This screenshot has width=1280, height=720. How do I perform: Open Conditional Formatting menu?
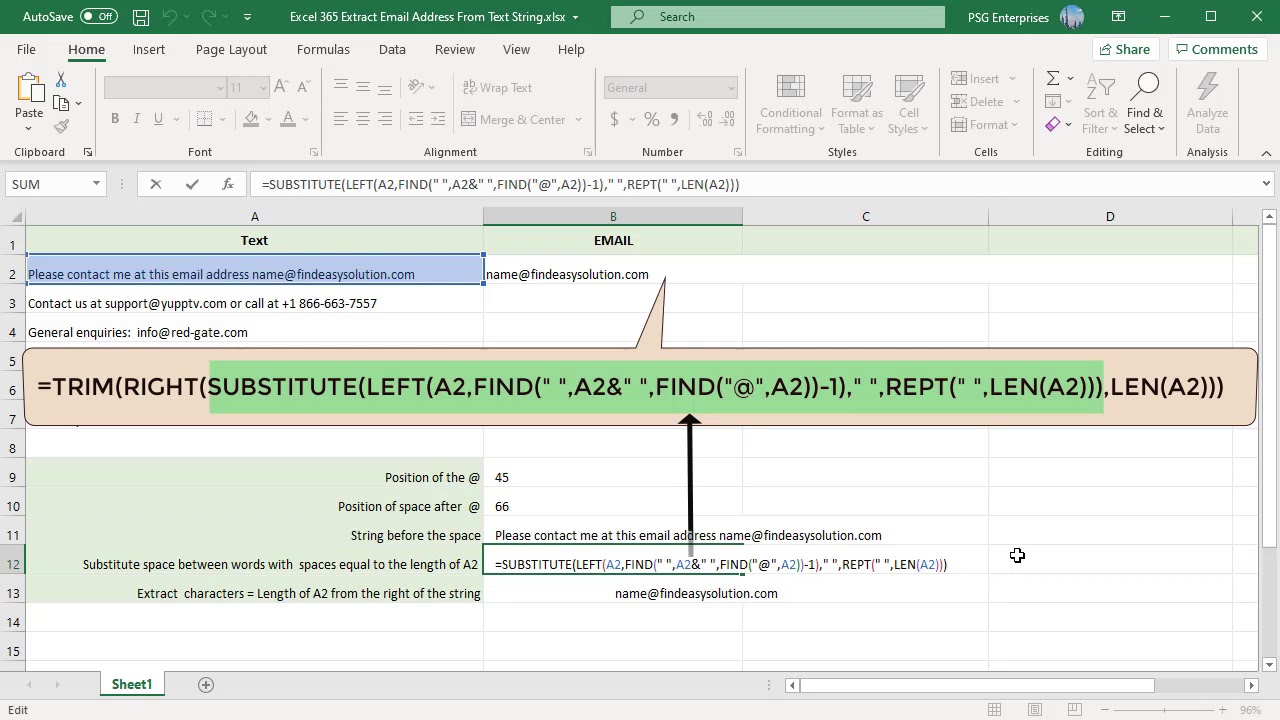point(790,104)
